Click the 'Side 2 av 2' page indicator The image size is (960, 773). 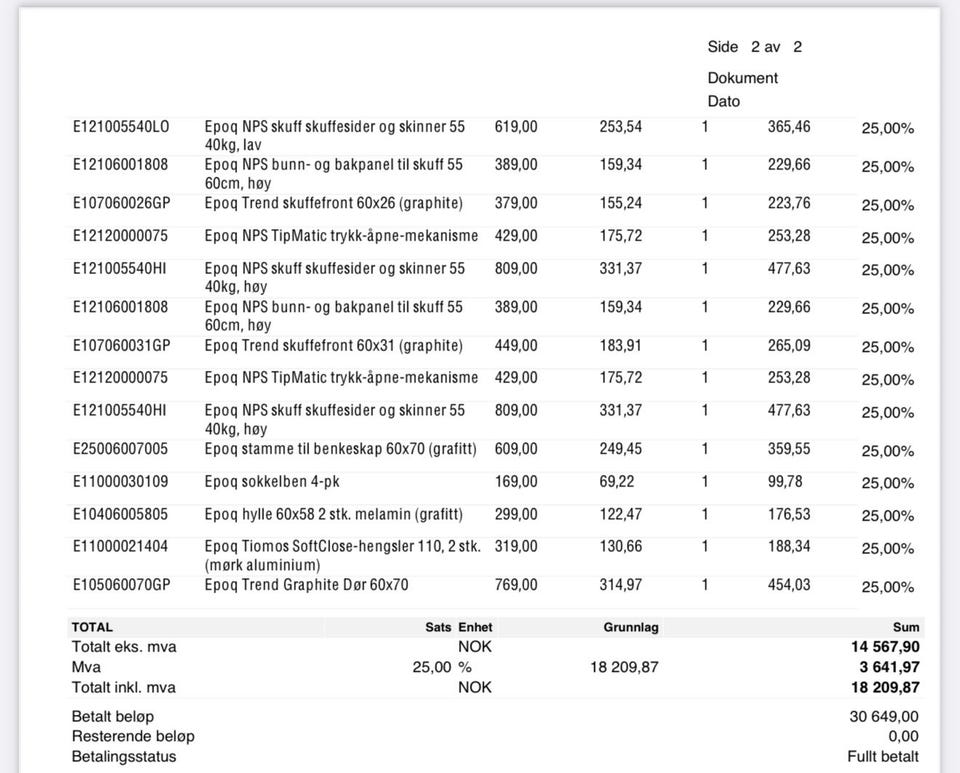click(x=754, y=47)
